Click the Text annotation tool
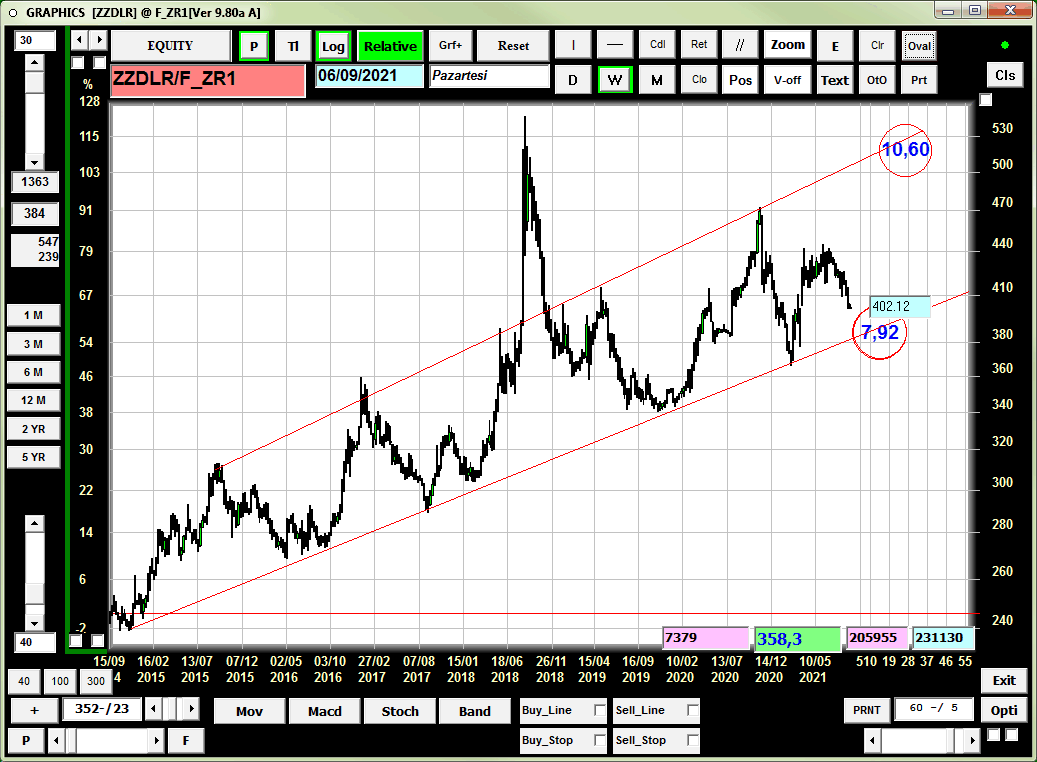 tap(835, 80)
